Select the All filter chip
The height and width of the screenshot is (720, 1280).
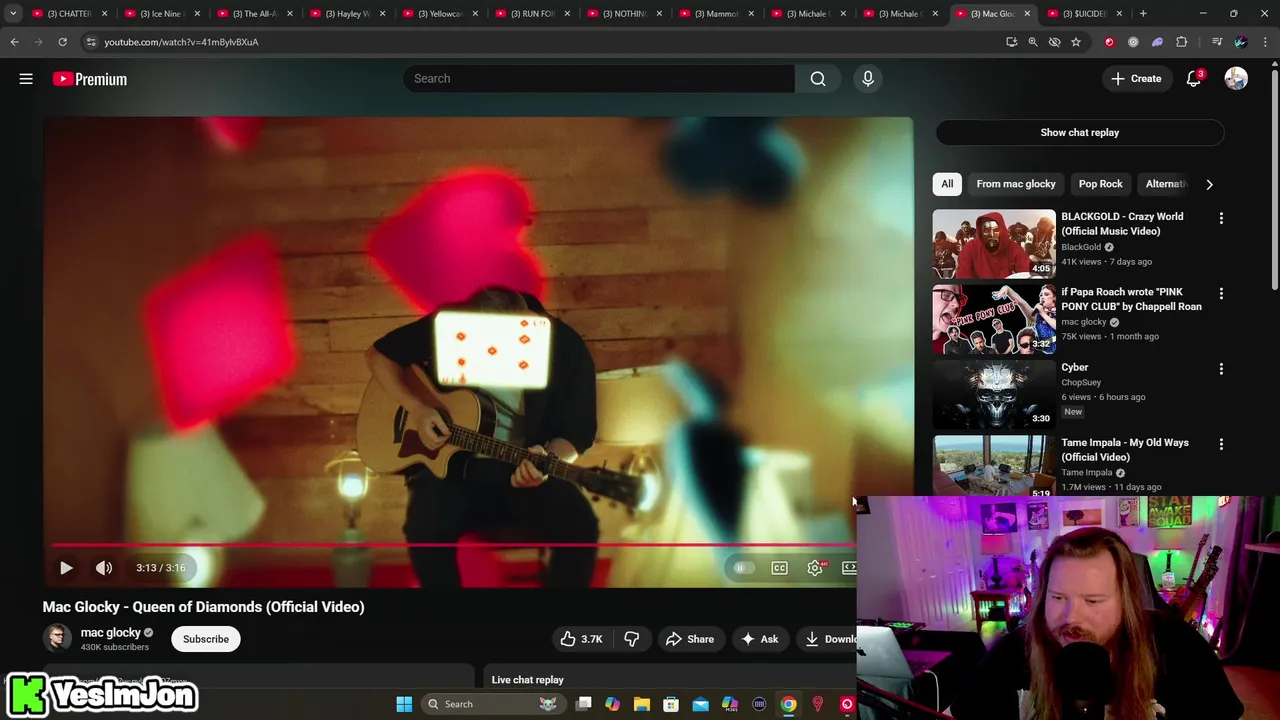(x=947, y=184)
